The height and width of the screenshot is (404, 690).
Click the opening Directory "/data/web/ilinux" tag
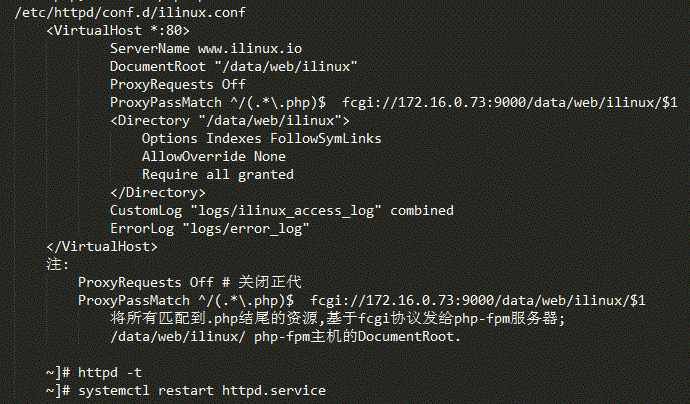[230, 121]
